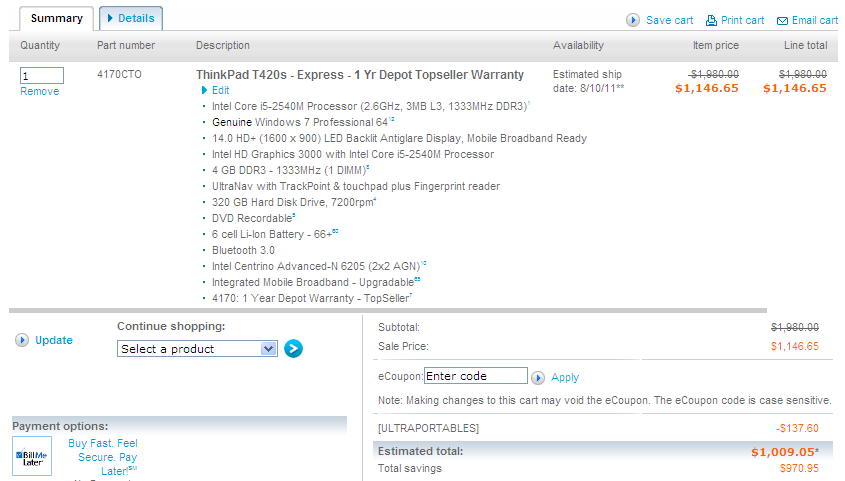Open the Email cart link
This screenshot has width=845, height=481.
click(x=814, y=20)
